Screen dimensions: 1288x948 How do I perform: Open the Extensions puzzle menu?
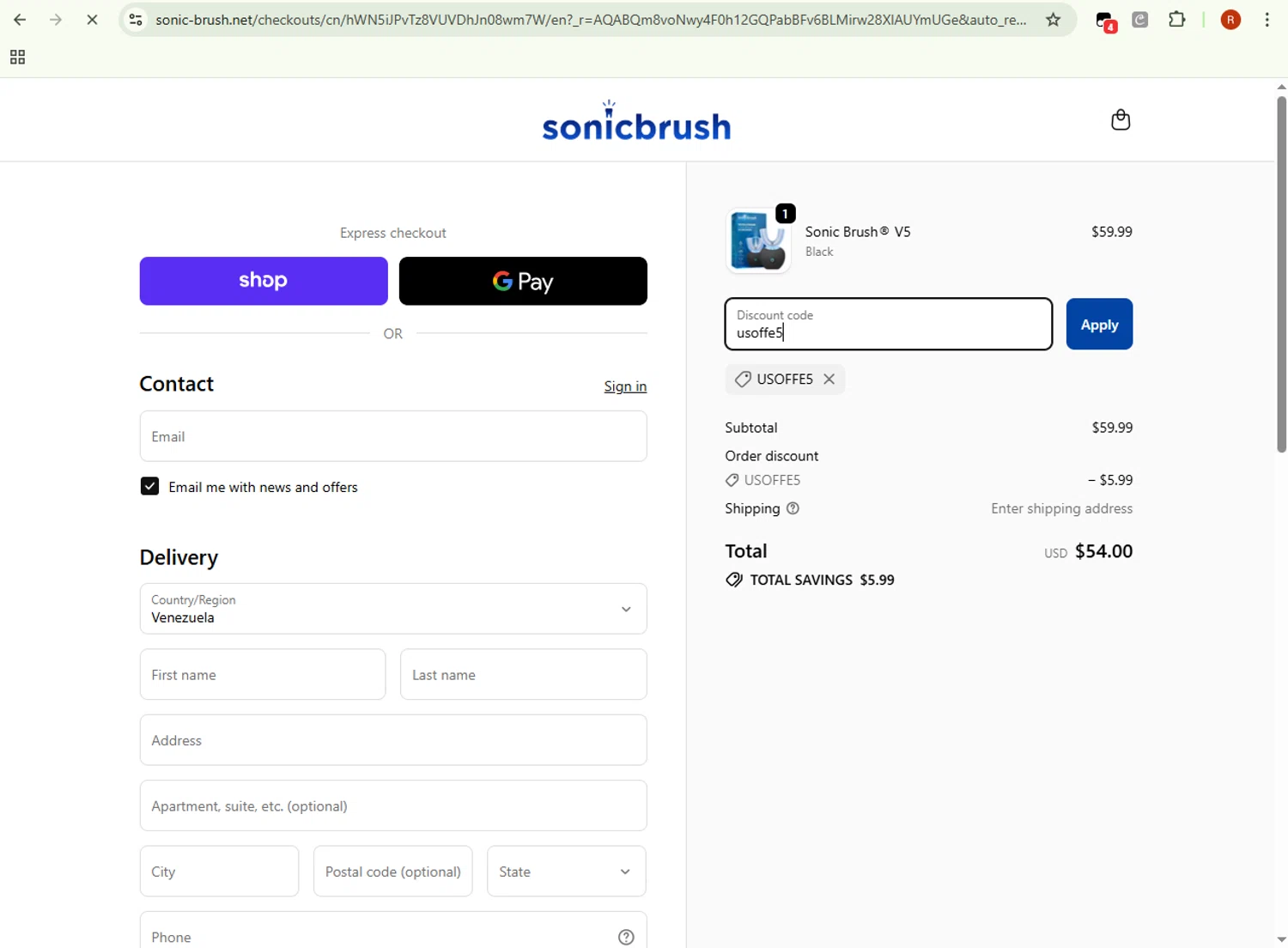click(1177, 20)
